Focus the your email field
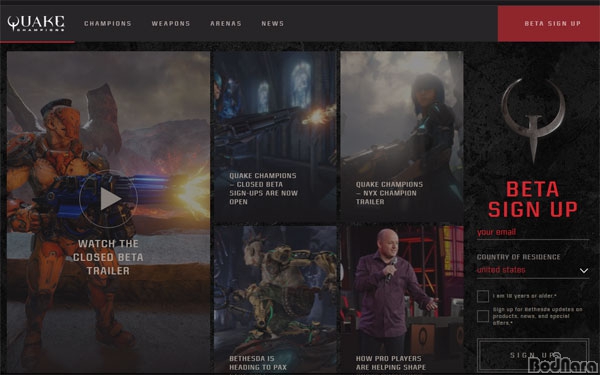Viewport: 600px width, 375px height. click(533, 233)
